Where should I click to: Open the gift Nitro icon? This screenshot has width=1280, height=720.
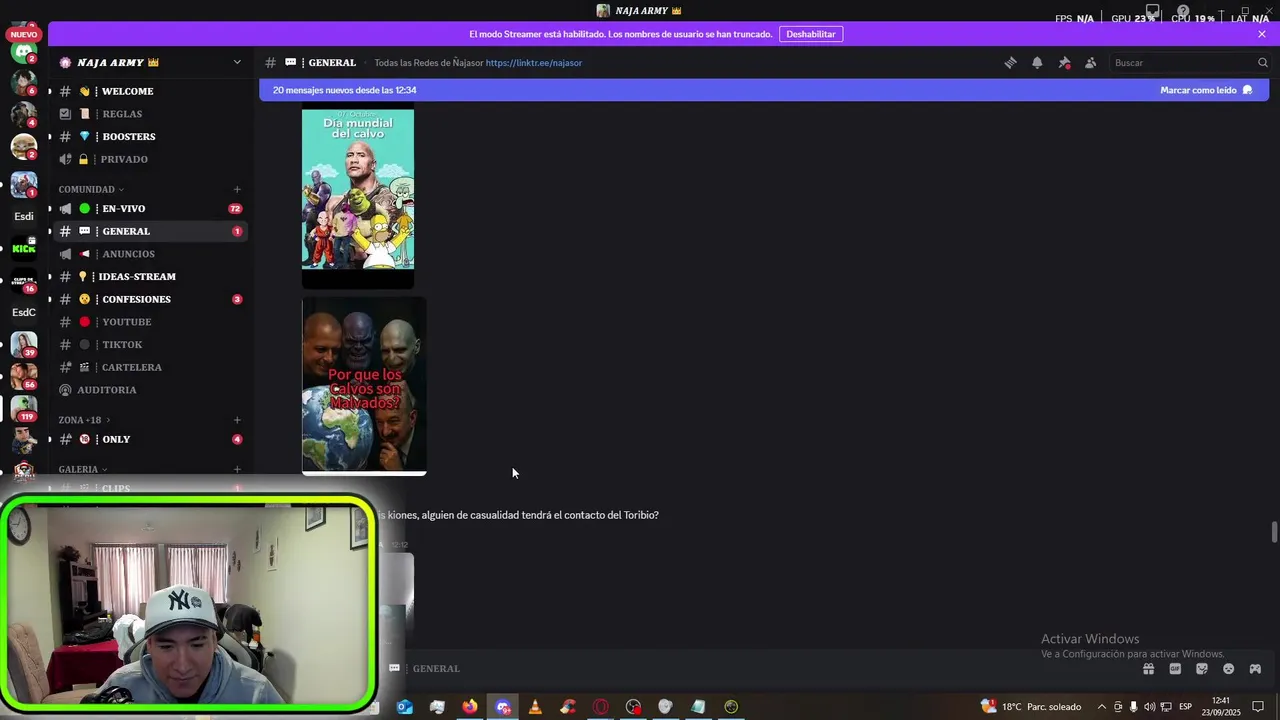pos(1148,669)
